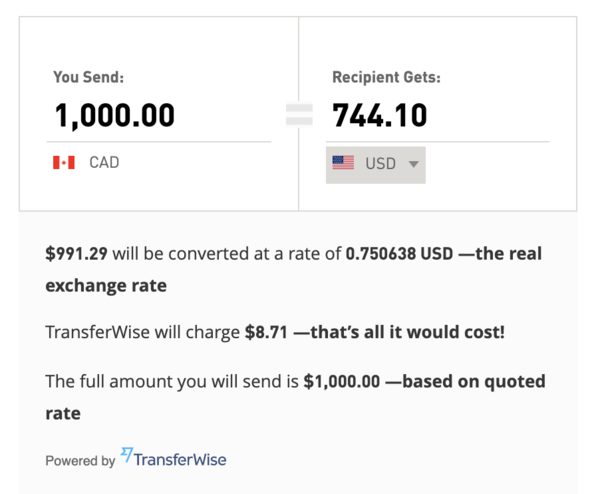The image size is (600, 494).
Task: Click the $991.29 converted amount
Action: [x=76, y=254]
